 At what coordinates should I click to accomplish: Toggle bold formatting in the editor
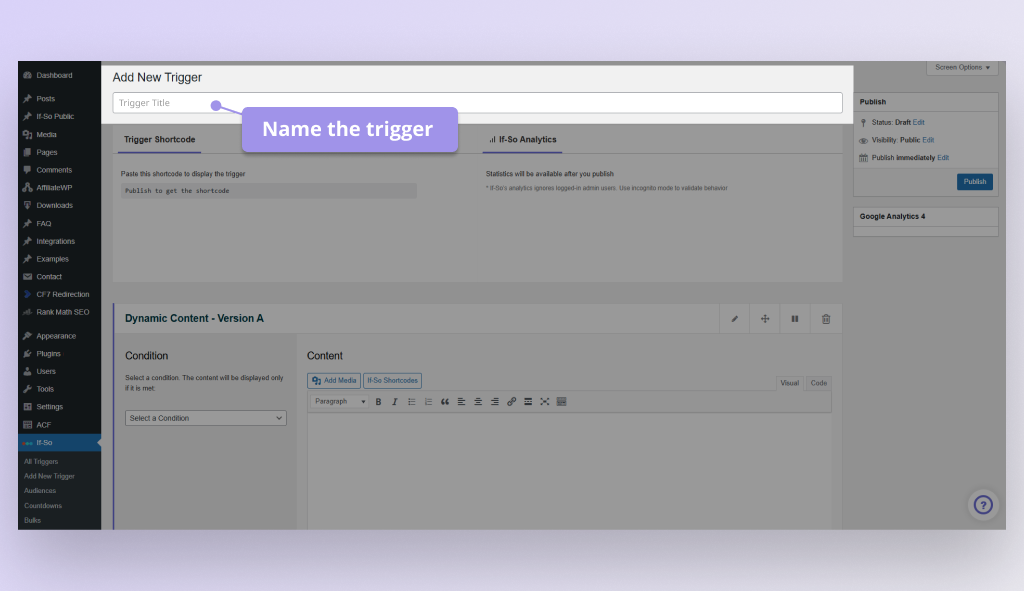(378, 402)
